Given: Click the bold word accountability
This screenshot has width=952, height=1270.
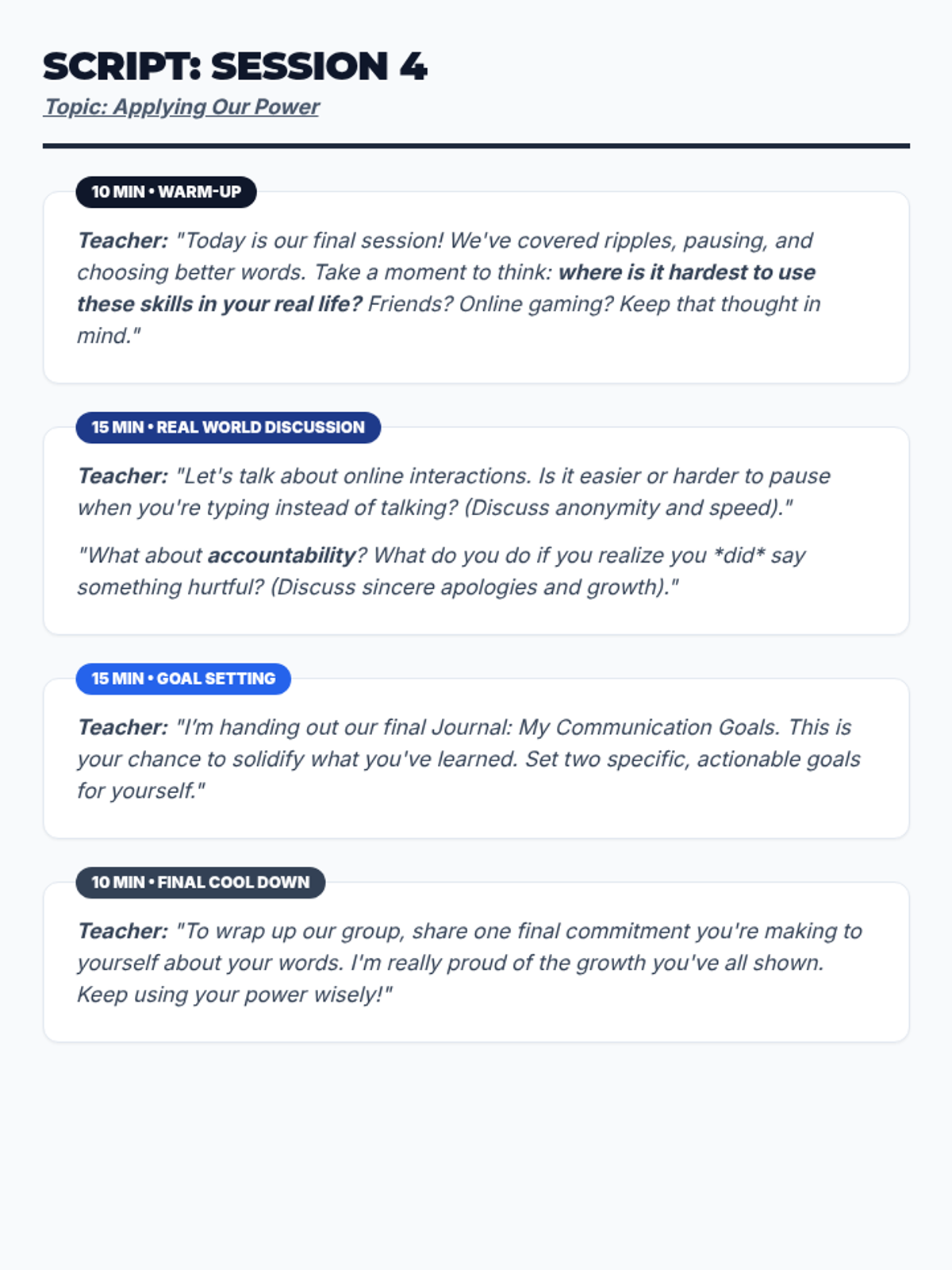Looking at the screenshot, I should coord(282,555).
